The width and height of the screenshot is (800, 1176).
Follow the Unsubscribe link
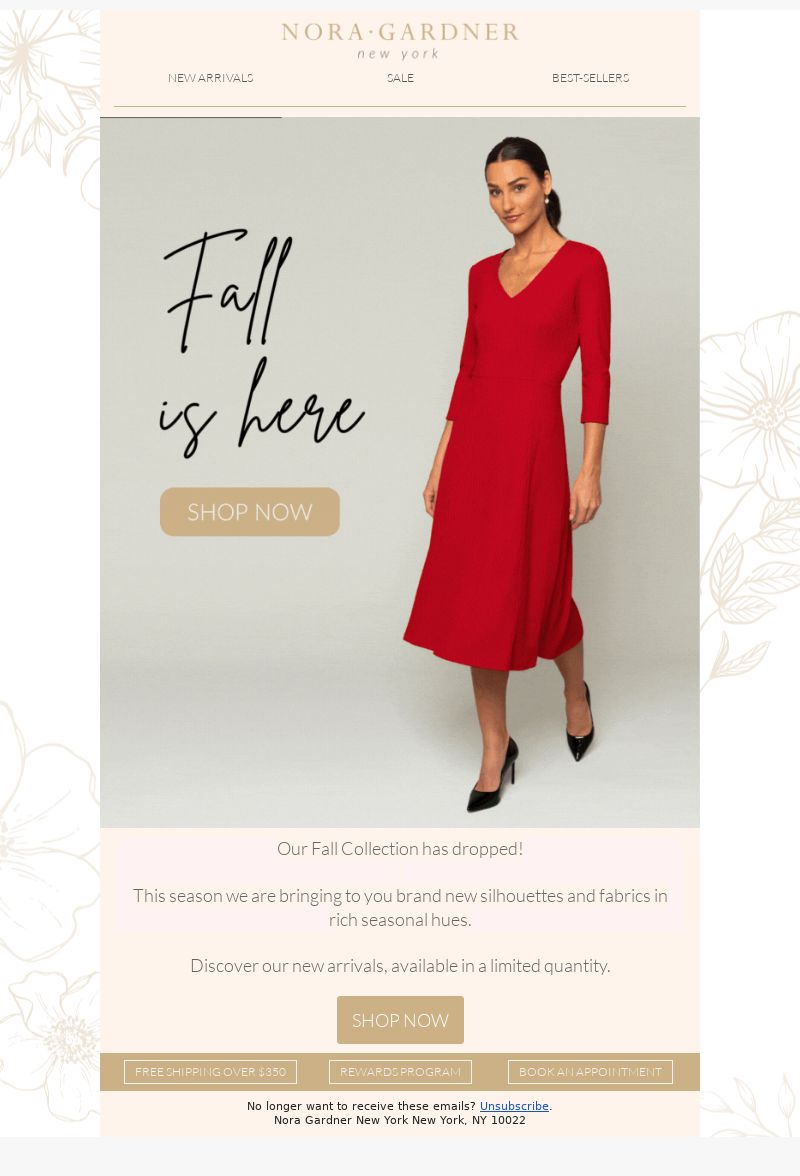point(514,1106)
